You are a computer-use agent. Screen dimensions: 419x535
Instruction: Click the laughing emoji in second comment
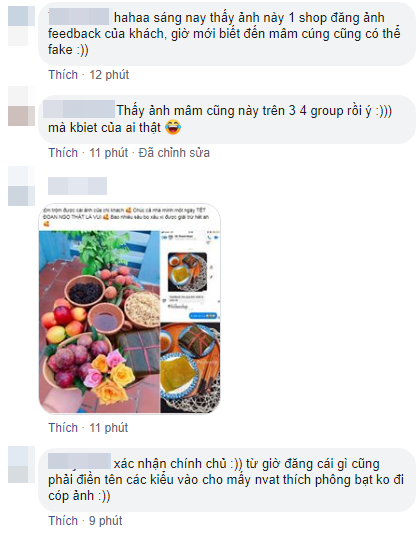pos(173,128)
